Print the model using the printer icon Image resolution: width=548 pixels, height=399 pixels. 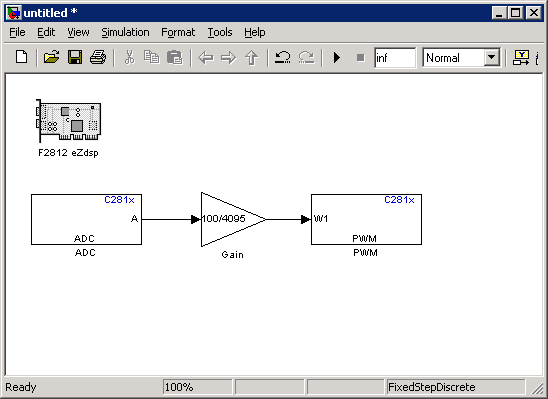[x=98, y=57]
